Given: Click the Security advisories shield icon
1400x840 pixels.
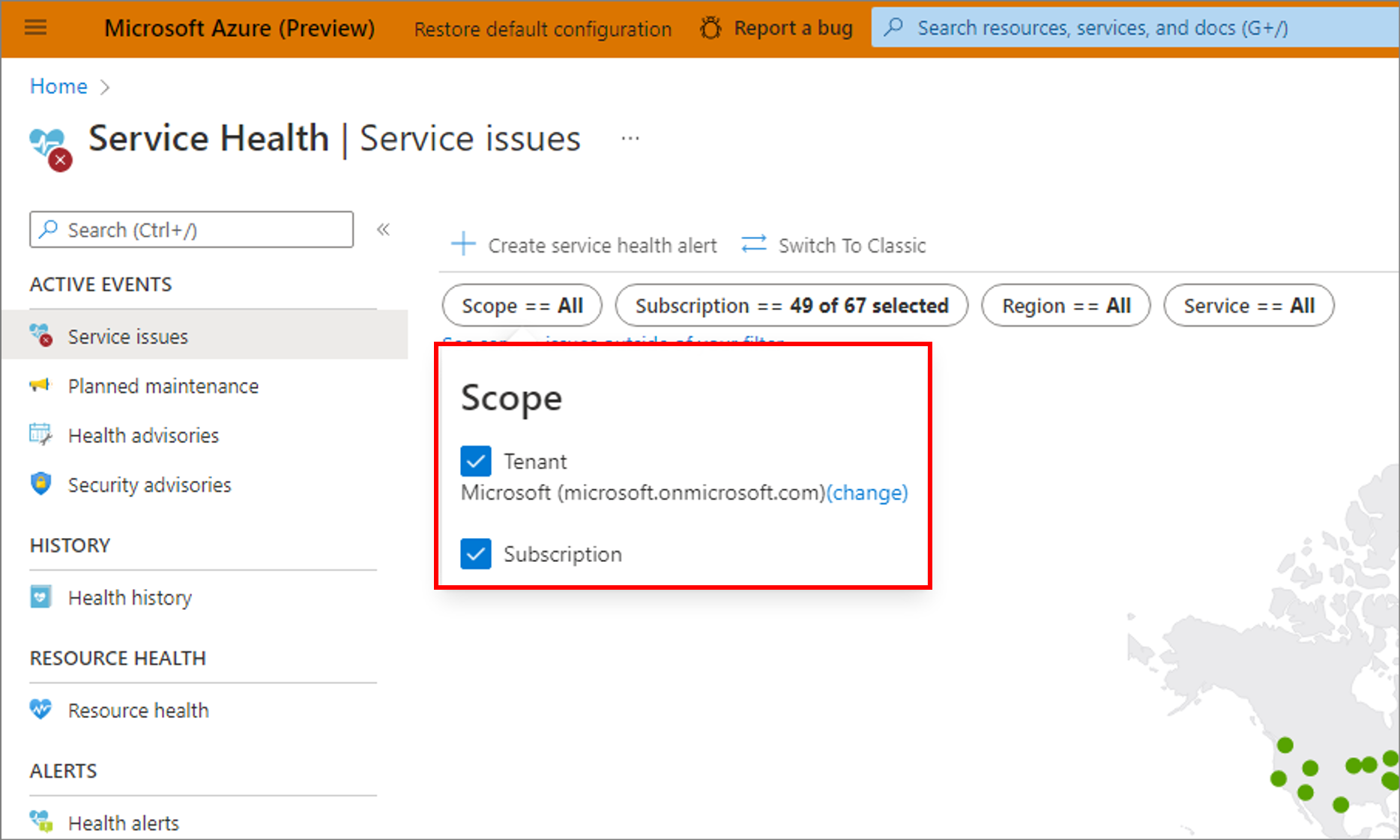Looking at the screenshot, I should point(40,484).
